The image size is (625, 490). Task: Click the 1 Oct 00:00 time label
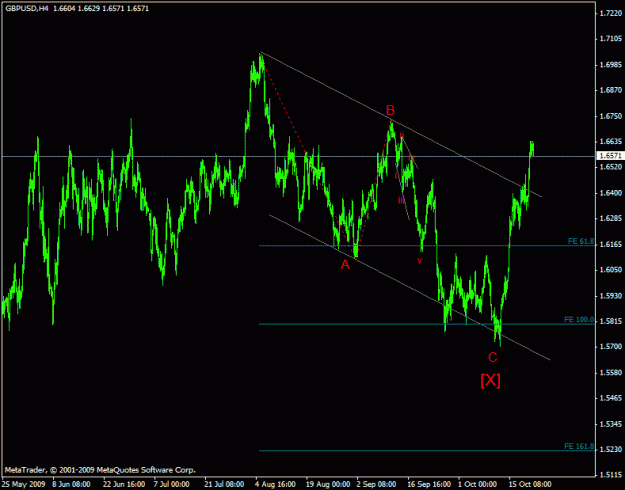[x=478, y=484]
